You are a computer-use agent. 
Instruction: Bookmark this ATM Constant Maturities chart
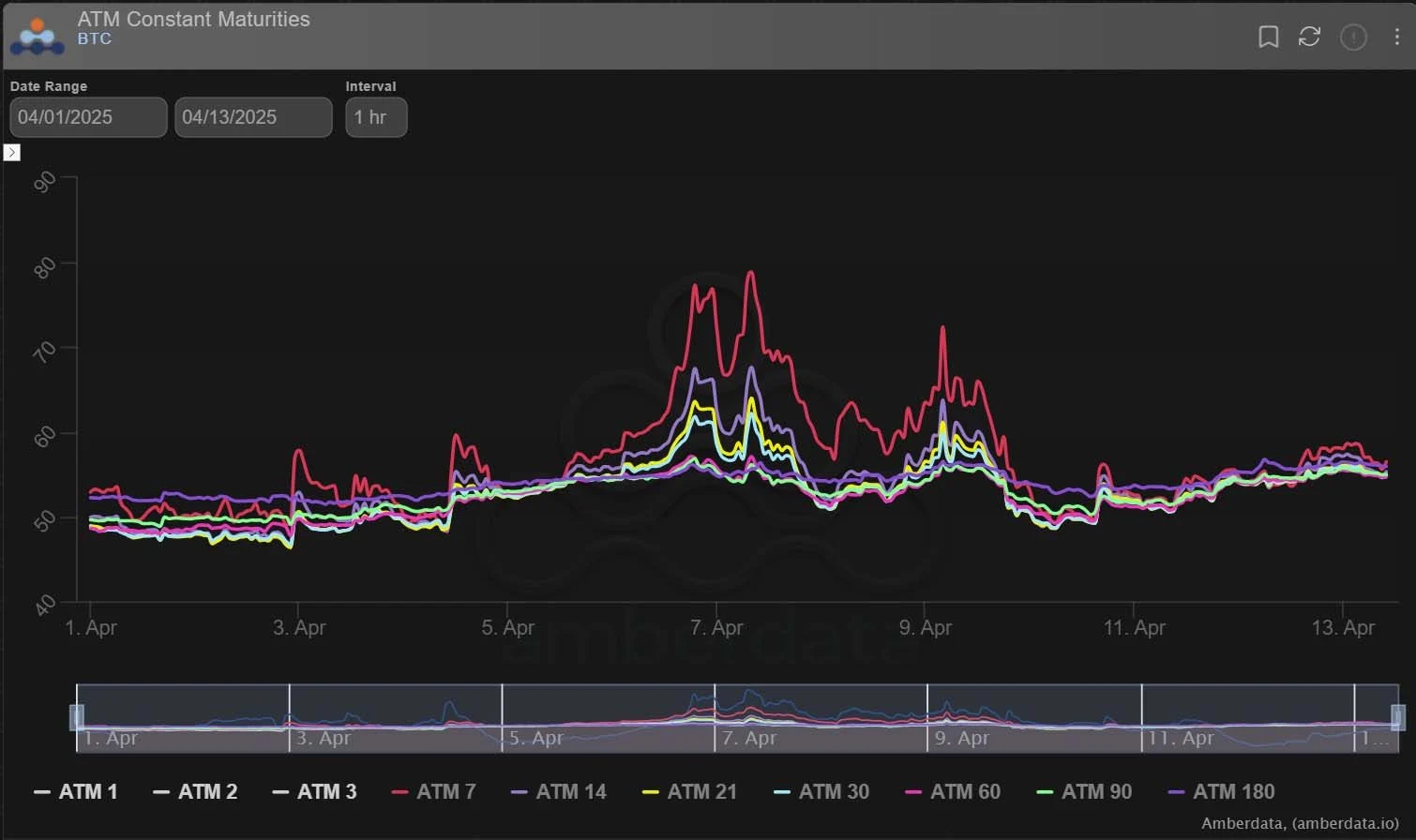tap(1268, 37)
